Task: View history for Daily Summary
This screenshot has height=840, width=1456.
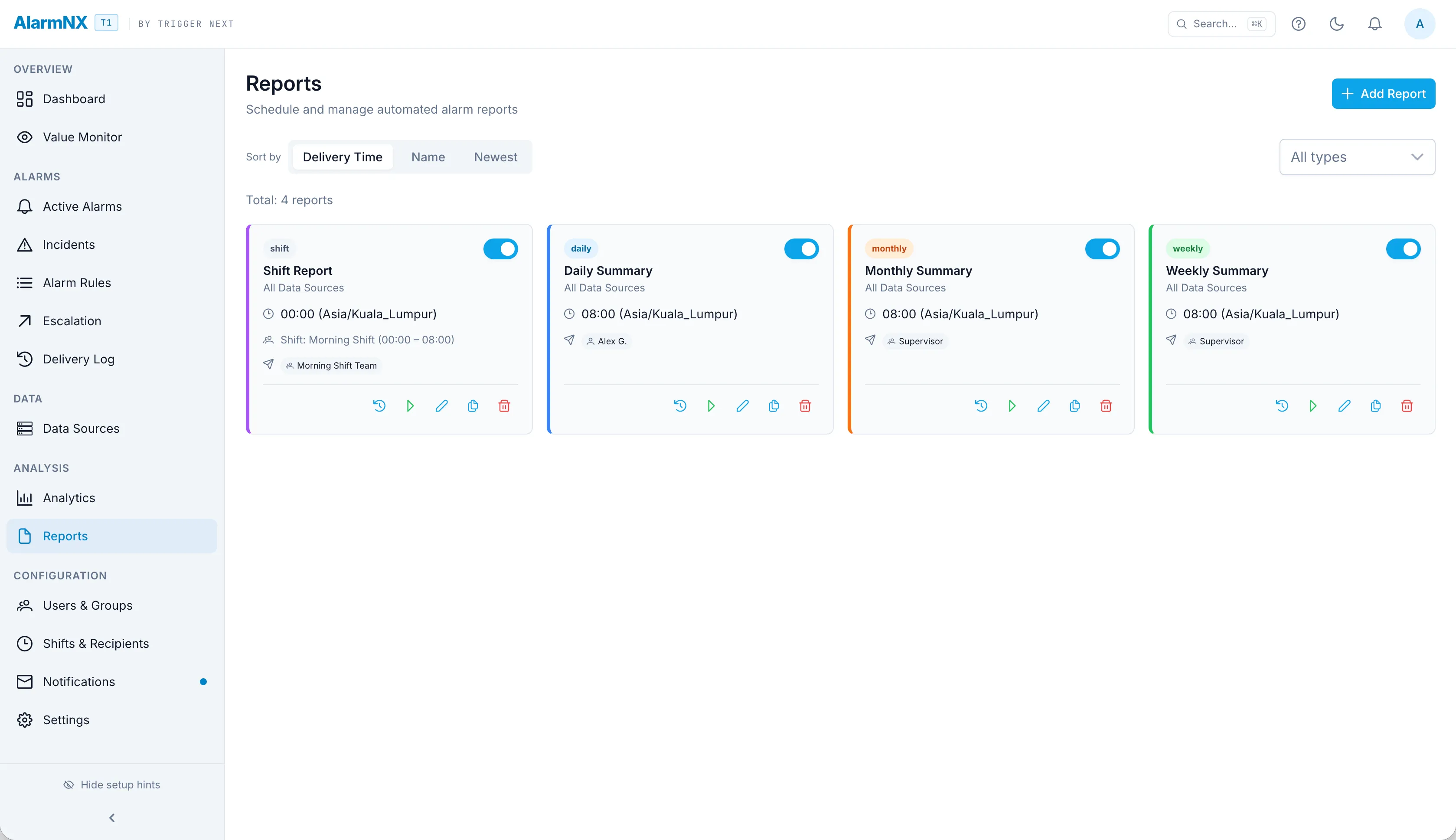Action: (x=680, y=406)
